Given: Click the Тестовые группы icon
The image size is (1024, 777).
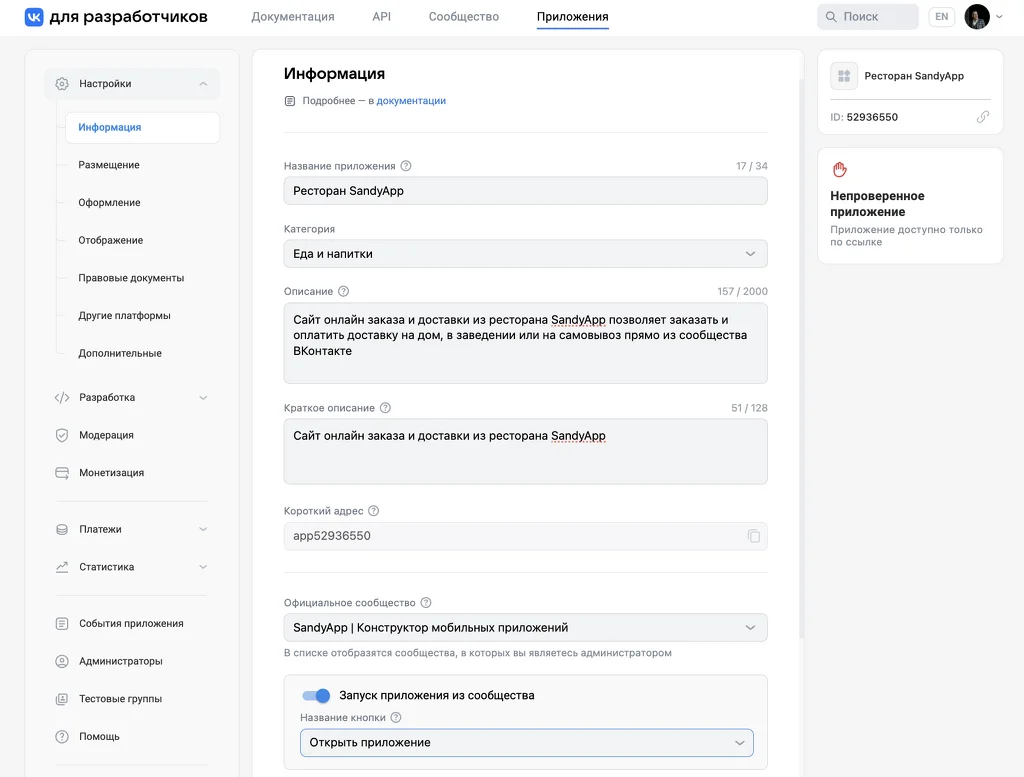Looking at the screenshot, I should point(62,699).
